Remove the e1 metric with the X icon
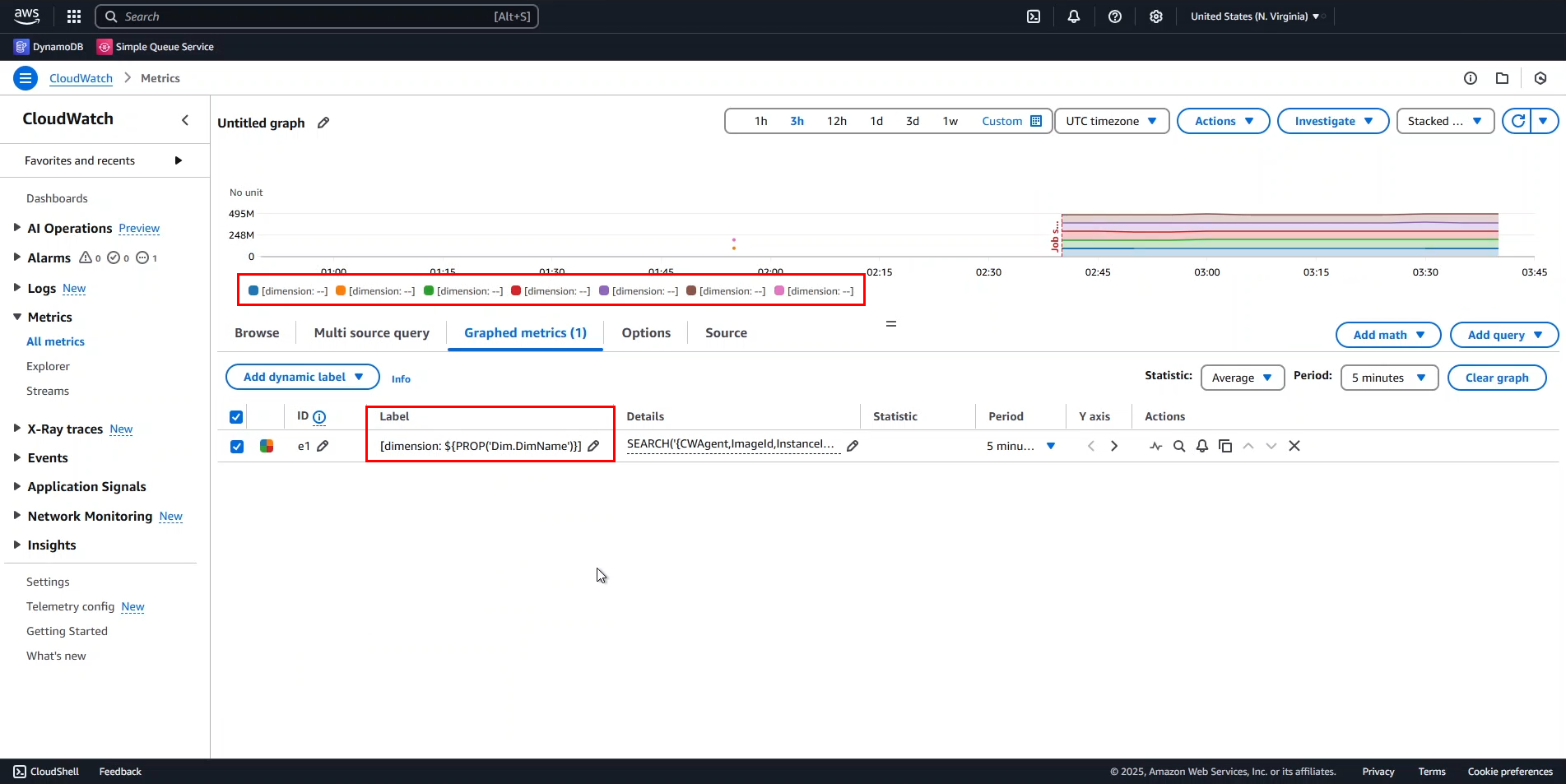1566x784 pixels. point(1294,445)
